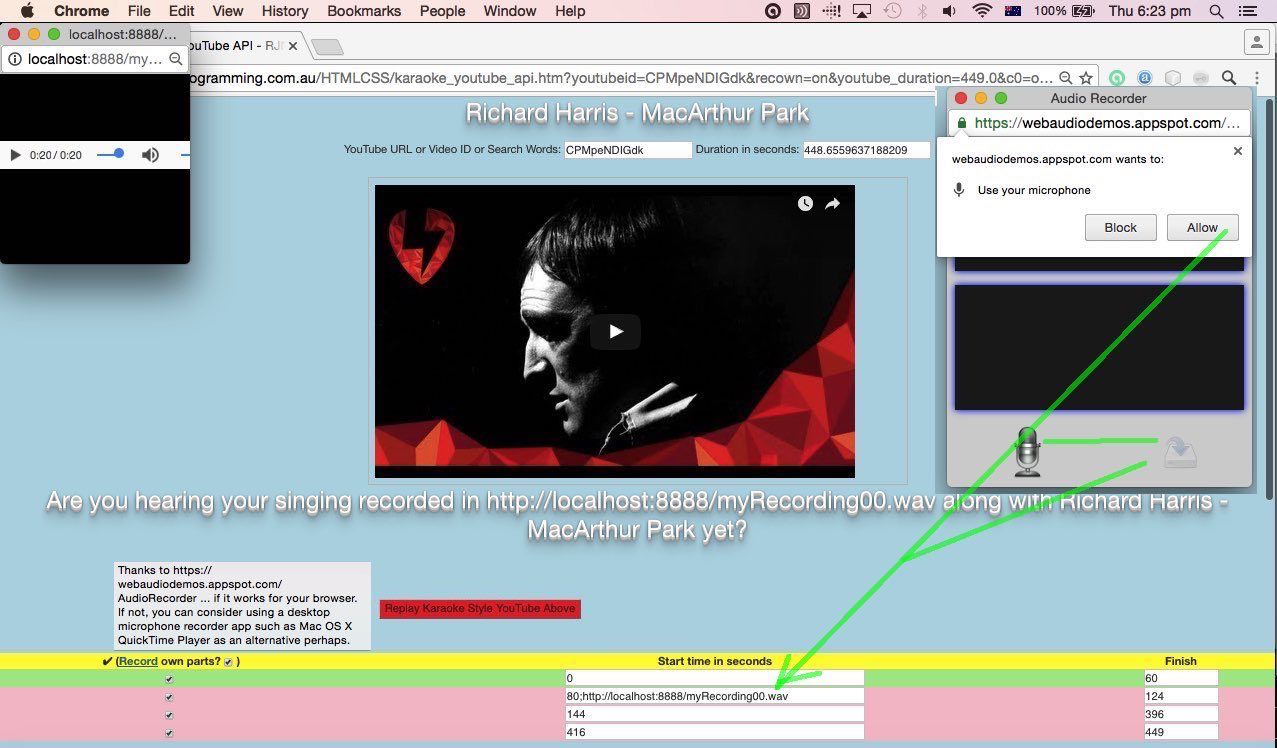Click the Finish field containing 124
The width and height of the screenshot is (1277, 748).
1181,696
